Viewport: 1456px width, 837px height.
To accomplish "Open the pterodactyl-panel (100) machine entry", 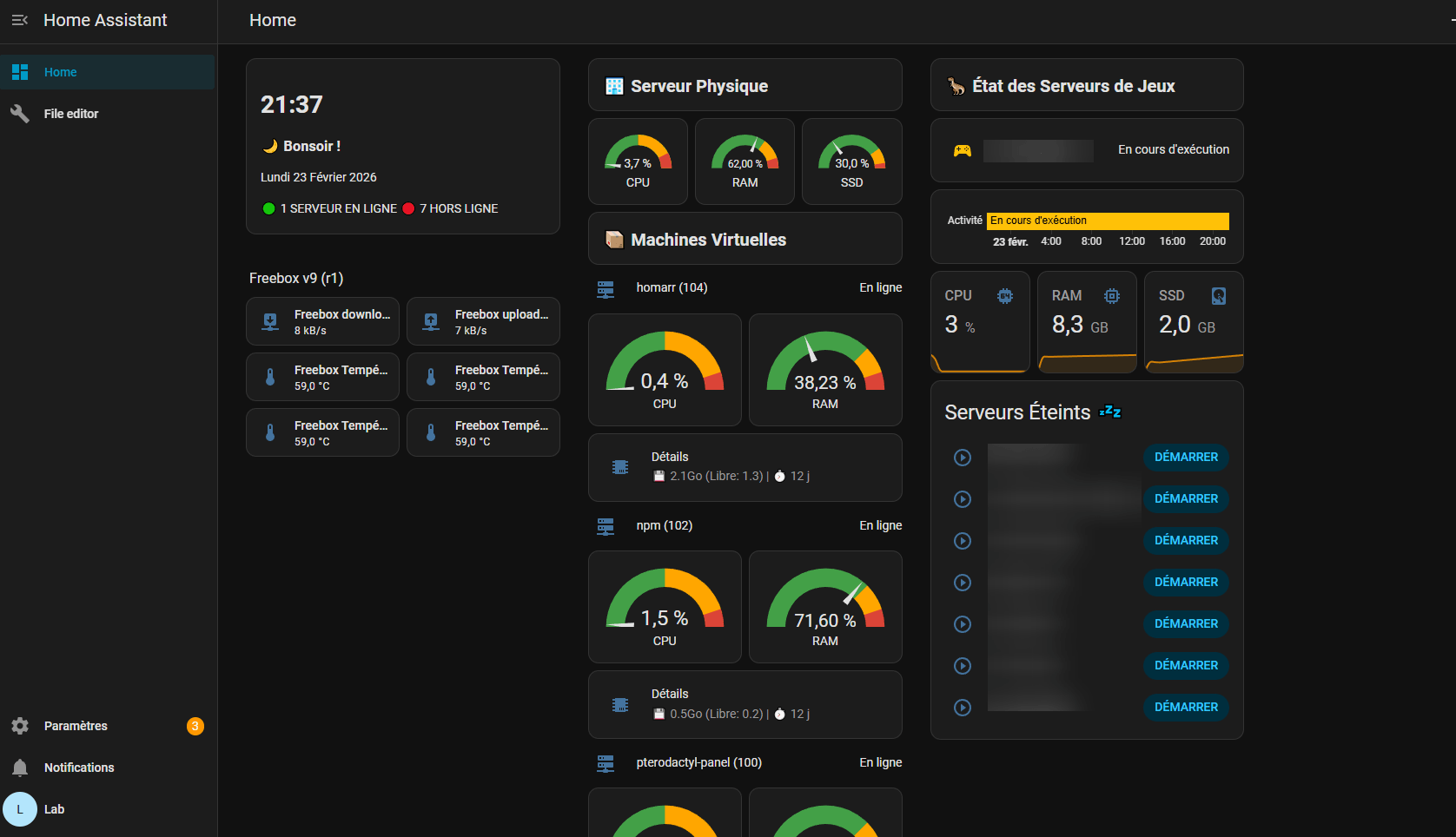I will coord(698,763).
